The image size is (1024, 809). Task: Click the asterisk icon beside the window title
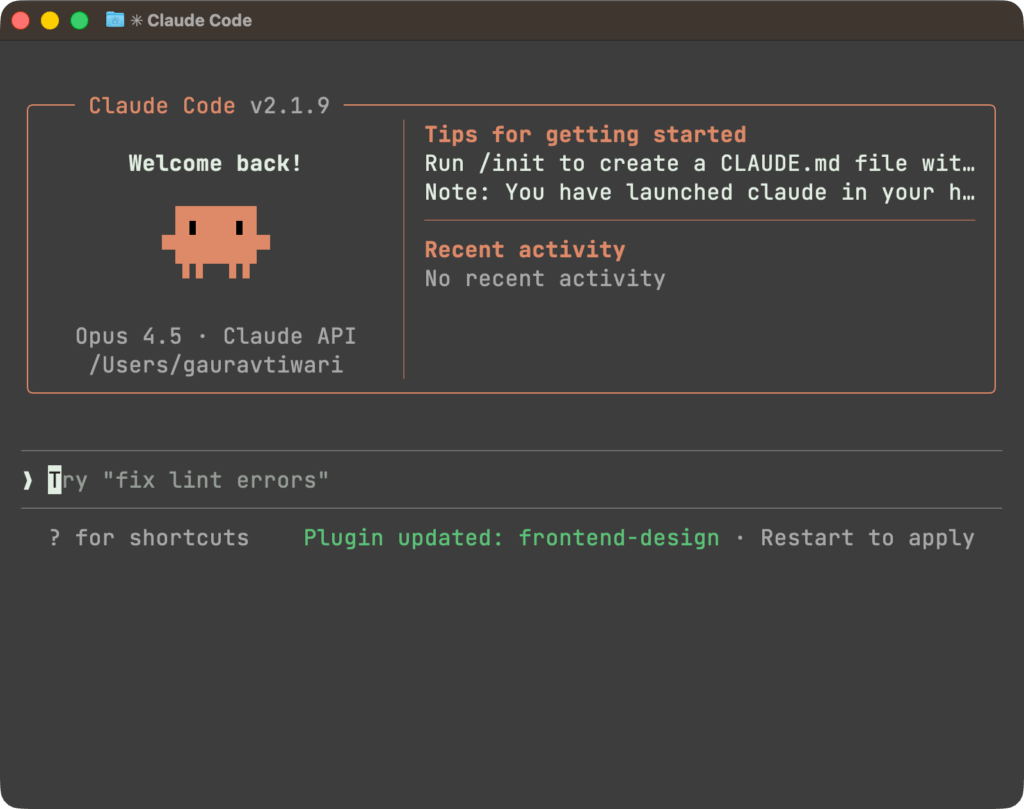(x=137, y=20)
